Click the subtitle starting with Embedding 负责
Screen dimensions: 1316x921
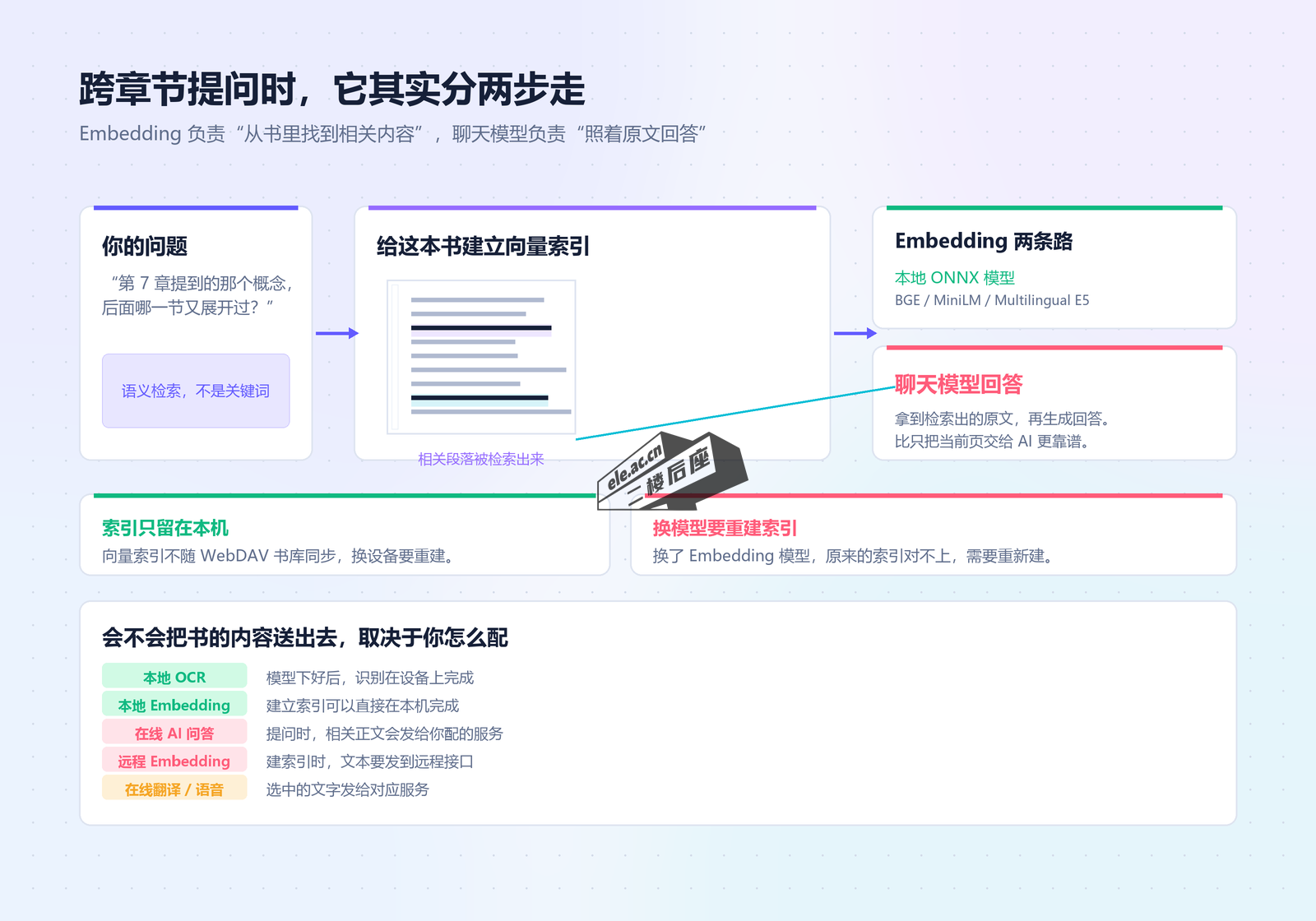click(x=392, y=134)
